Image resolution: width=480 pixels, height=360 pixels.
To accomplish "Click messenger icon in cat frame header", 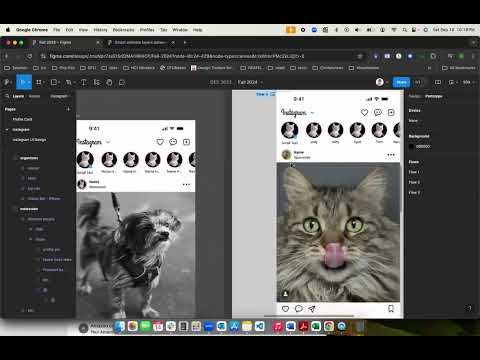I will click(378, 113).
